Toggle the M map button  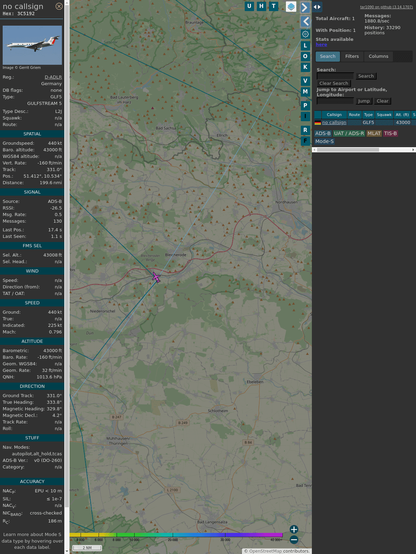pos(305,92)
